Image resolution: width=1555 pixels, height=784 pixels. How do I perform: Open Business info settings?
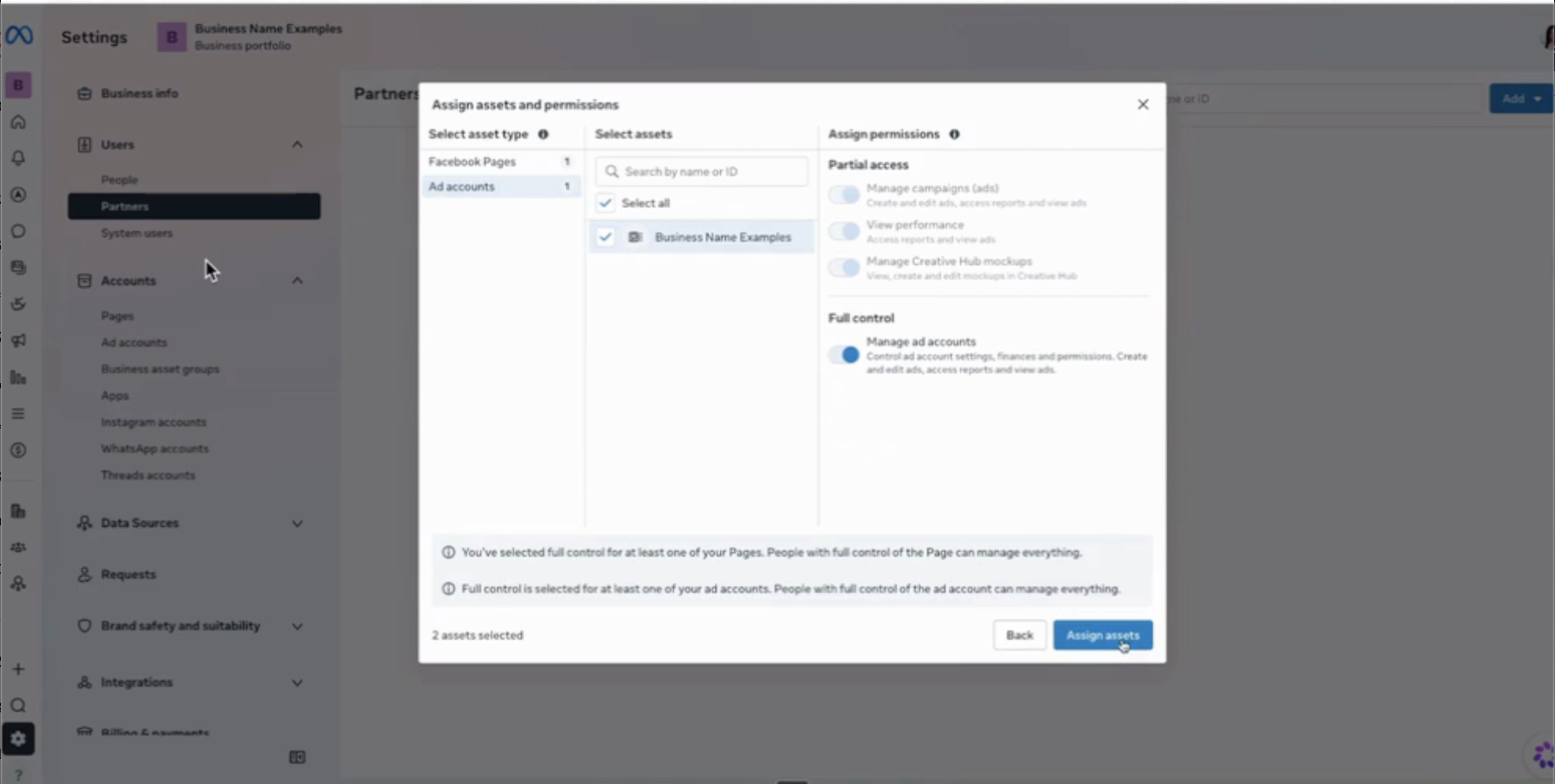(139, 94)
